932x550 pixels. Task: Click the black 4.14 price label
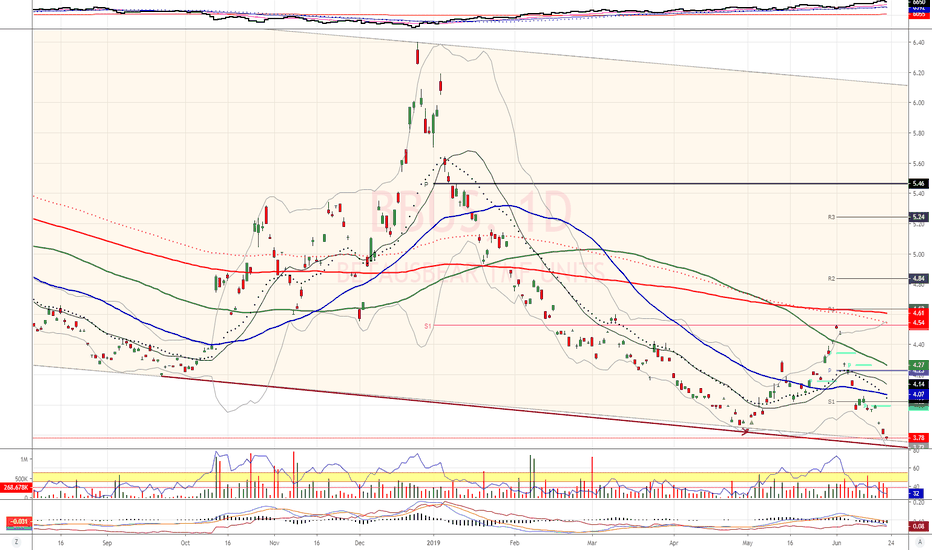918,385
